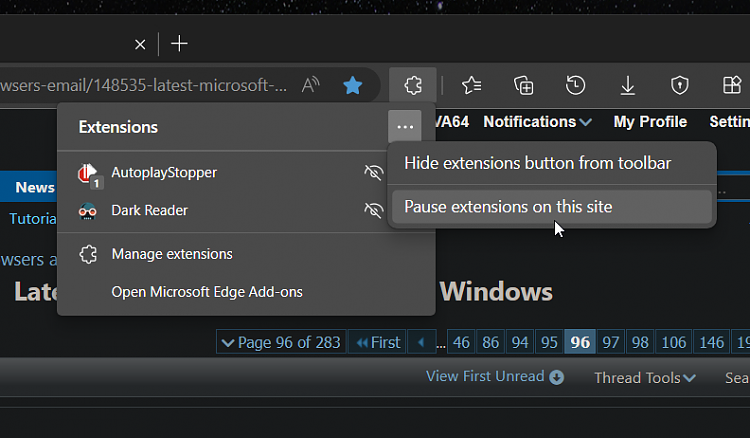750x438 pixels.
Task: Open the Page 96 of 283 dropdown
Action: pyautogui.click(x=281, y=342)
